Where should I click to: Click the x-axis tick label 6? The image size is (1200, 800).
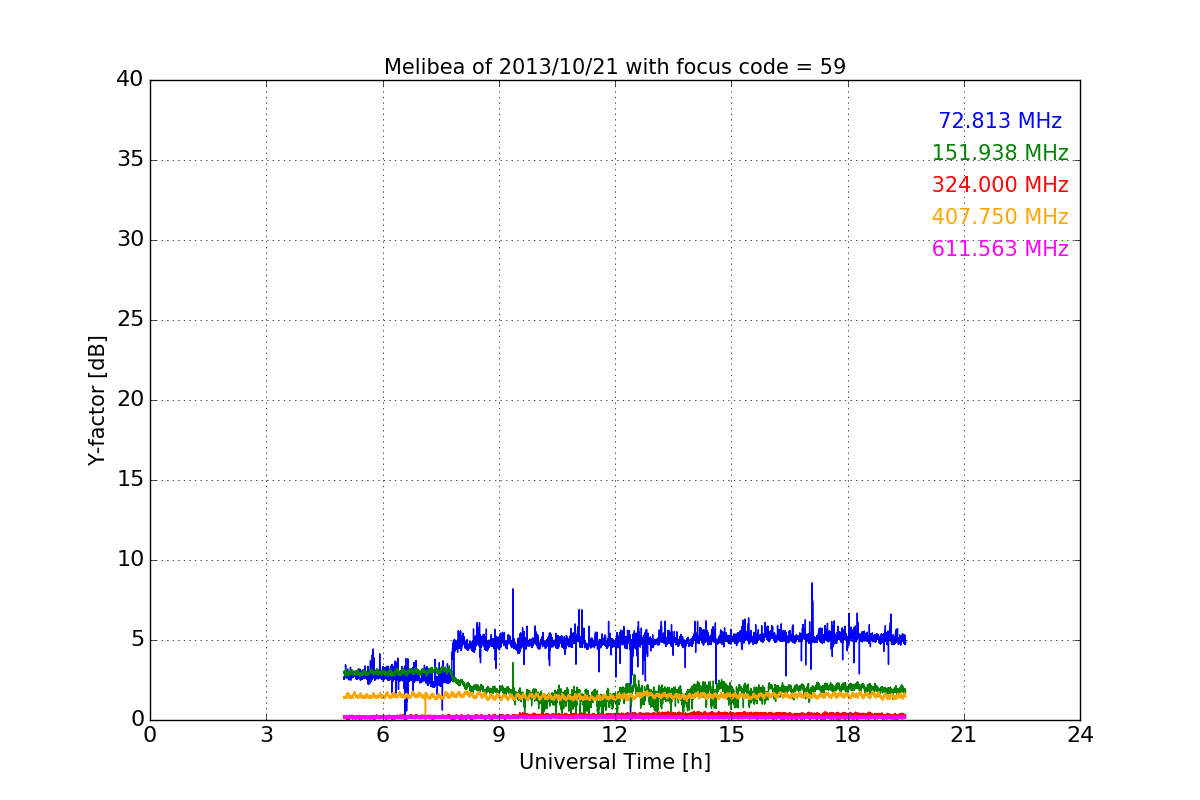pos(382,734)
